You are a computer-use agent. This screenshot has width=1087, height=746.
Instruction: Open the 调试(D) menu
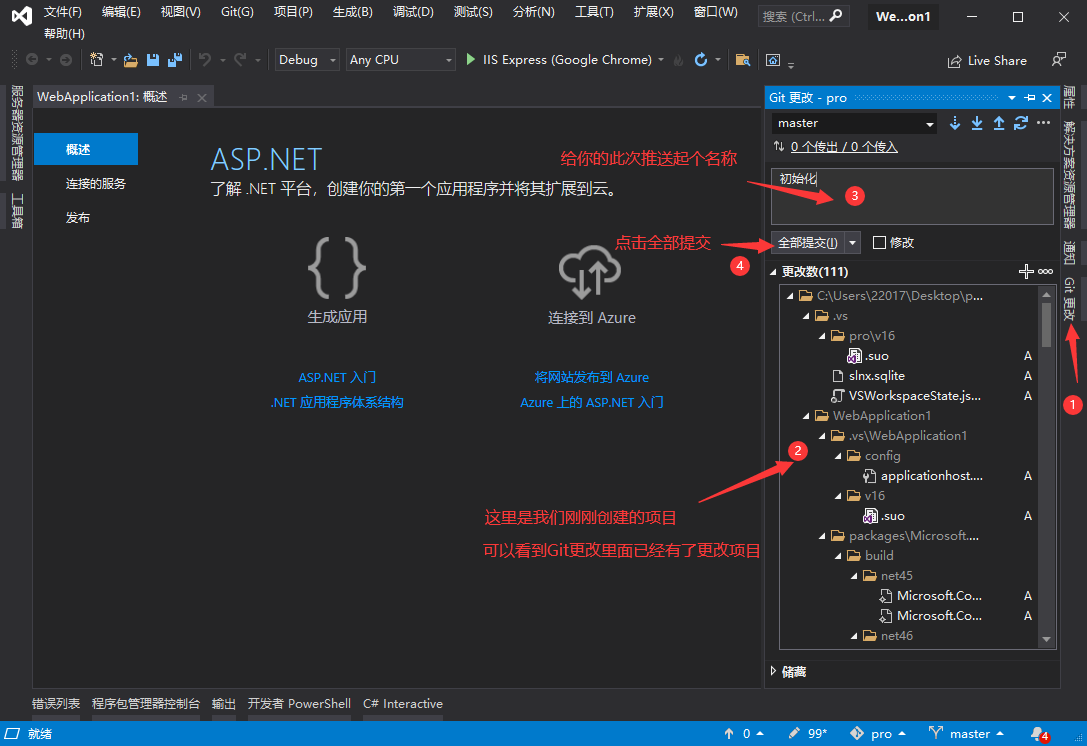[413, 12]
